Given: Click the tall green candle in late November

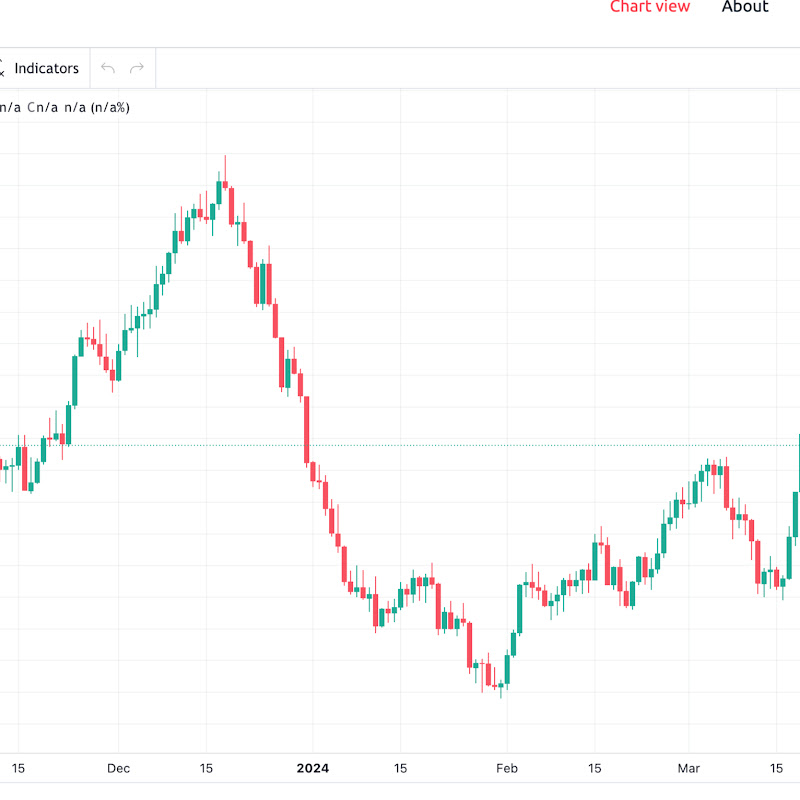Looking at the screenshot, I should (74, 380).
